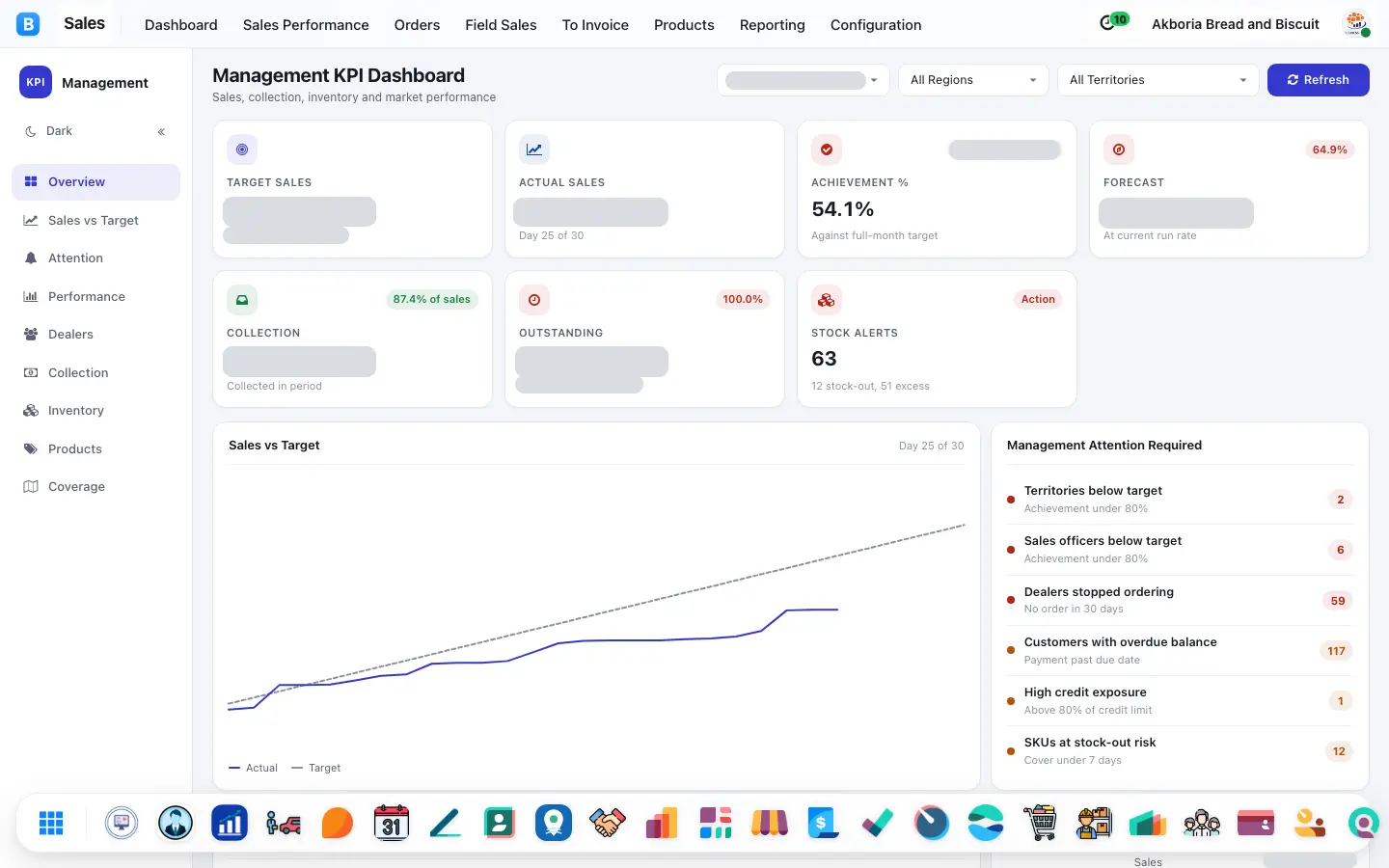Go to Sales Performance menu
The width and height of the screenshot is (1389, 868).
[x=306, y=25]
